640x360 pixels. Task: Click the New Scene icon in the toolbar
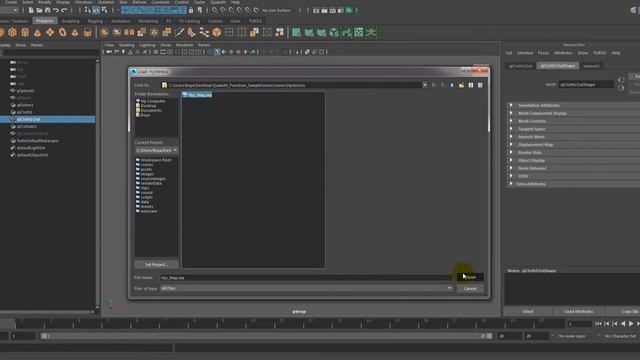pos(31,10)
